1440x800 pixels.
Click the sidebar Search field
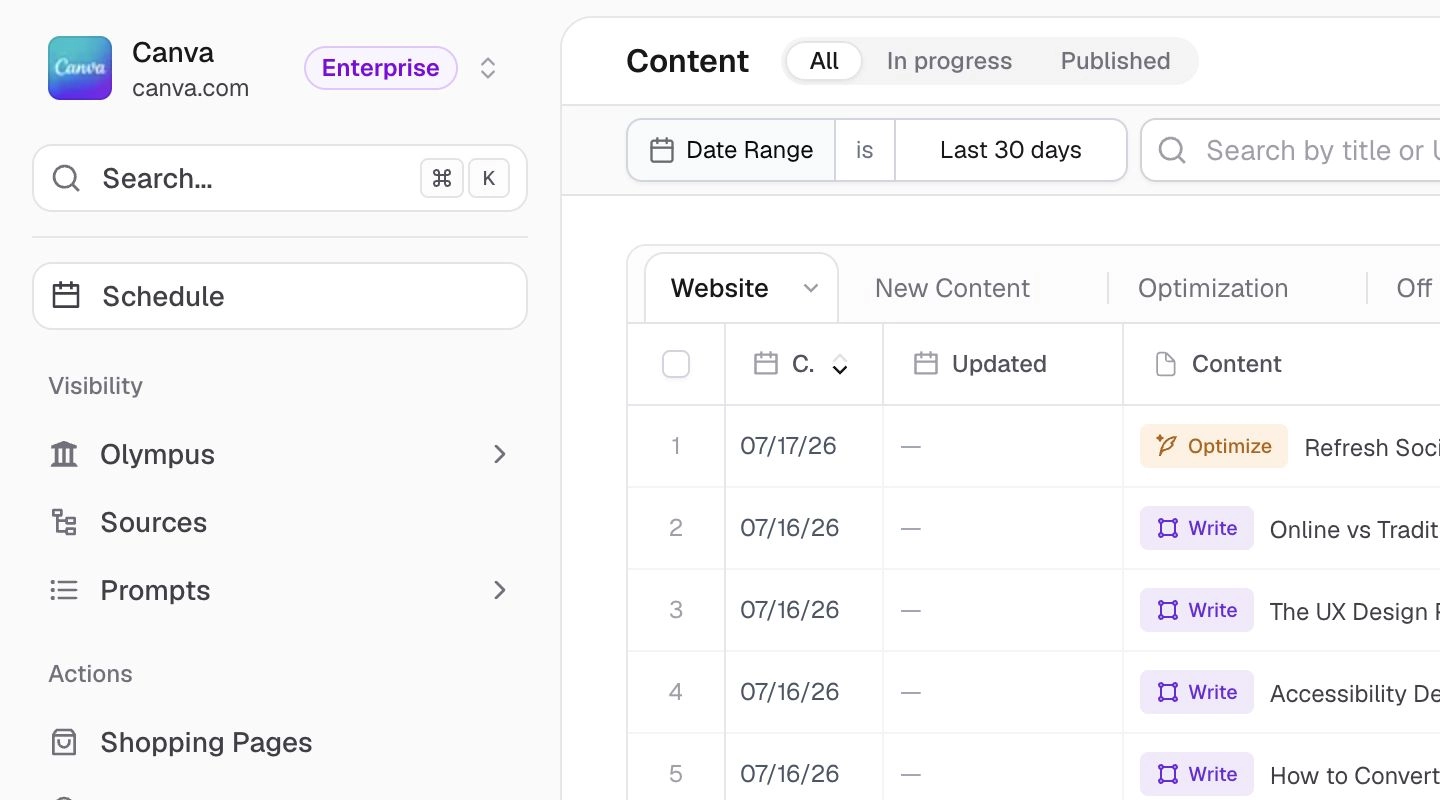click(x=280, y=178)
